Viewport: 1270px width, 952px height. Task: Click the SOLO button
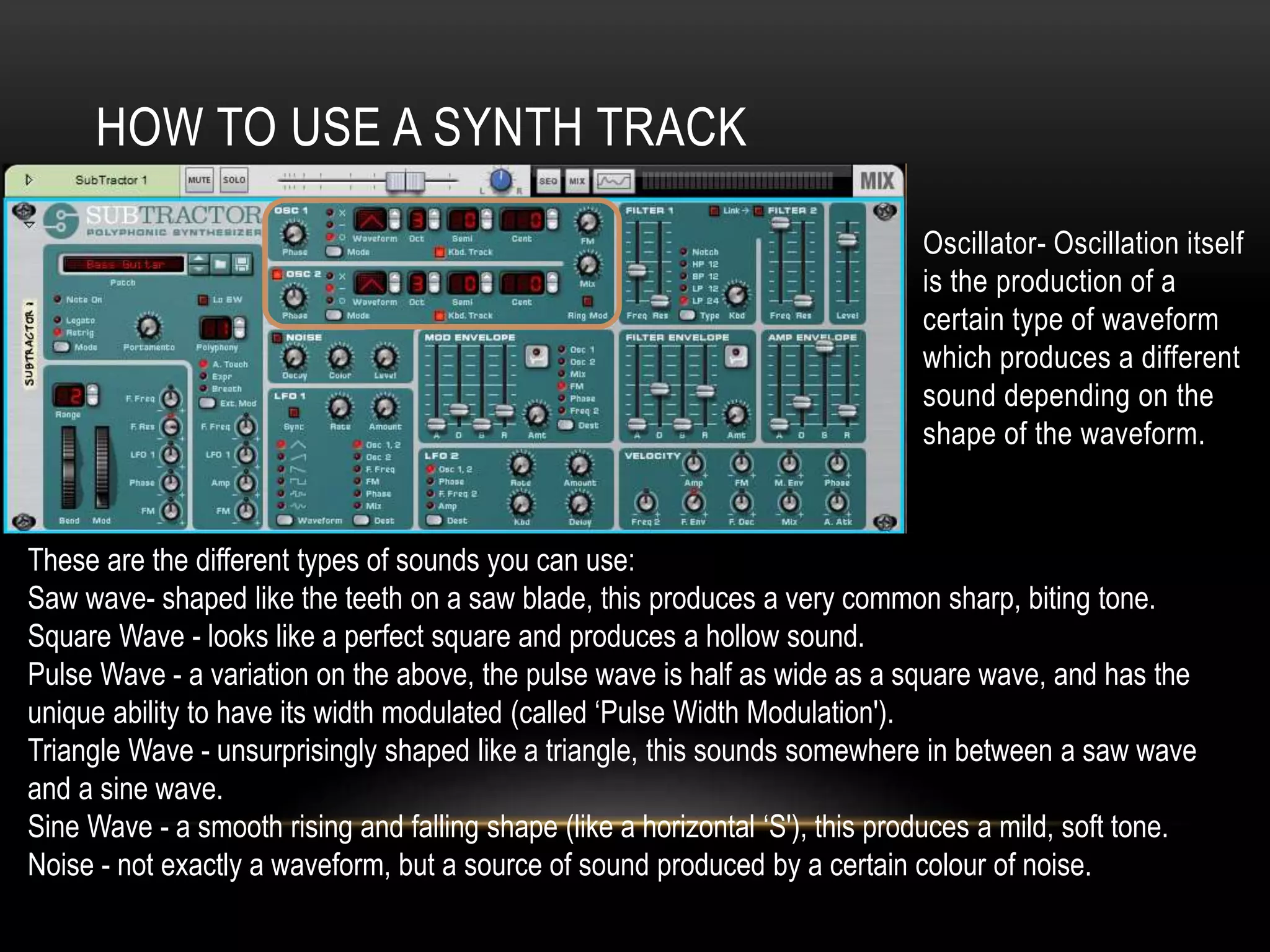pyautogui.click(x=234, y=180)
